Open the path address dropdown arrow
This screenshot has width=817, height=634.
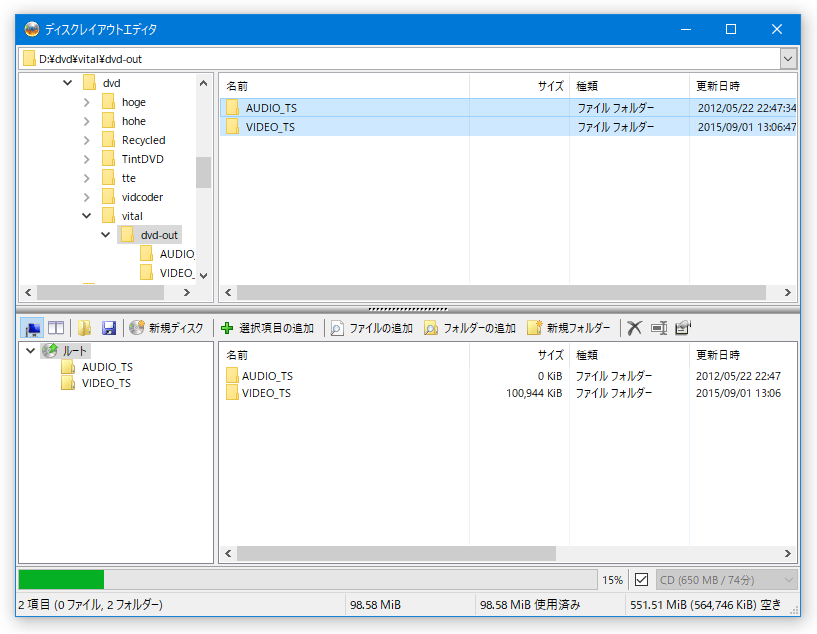(x=788, y=59)
